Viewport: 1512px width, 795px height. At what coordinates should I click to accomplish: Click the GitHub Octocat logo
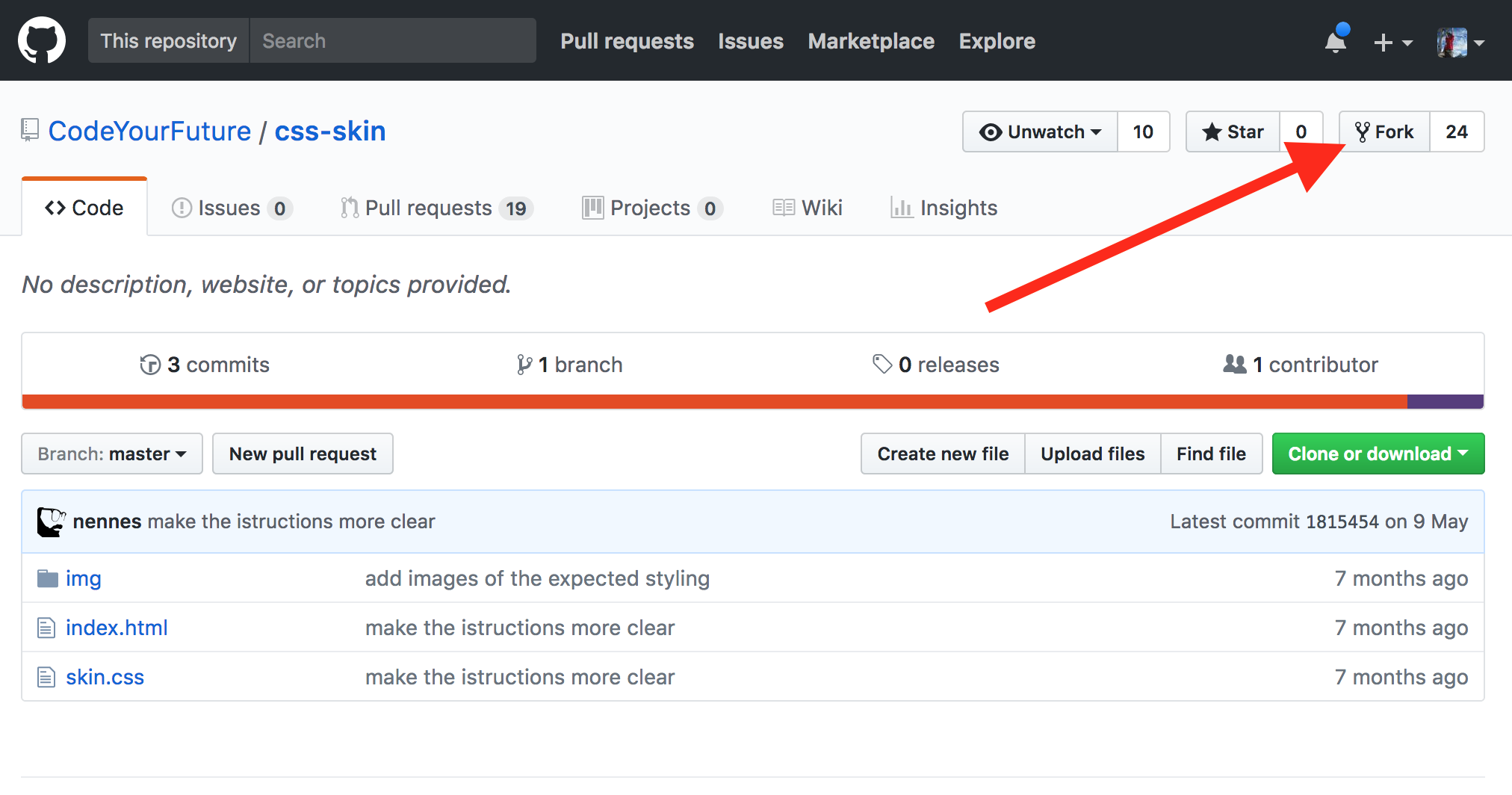point(42,40)
